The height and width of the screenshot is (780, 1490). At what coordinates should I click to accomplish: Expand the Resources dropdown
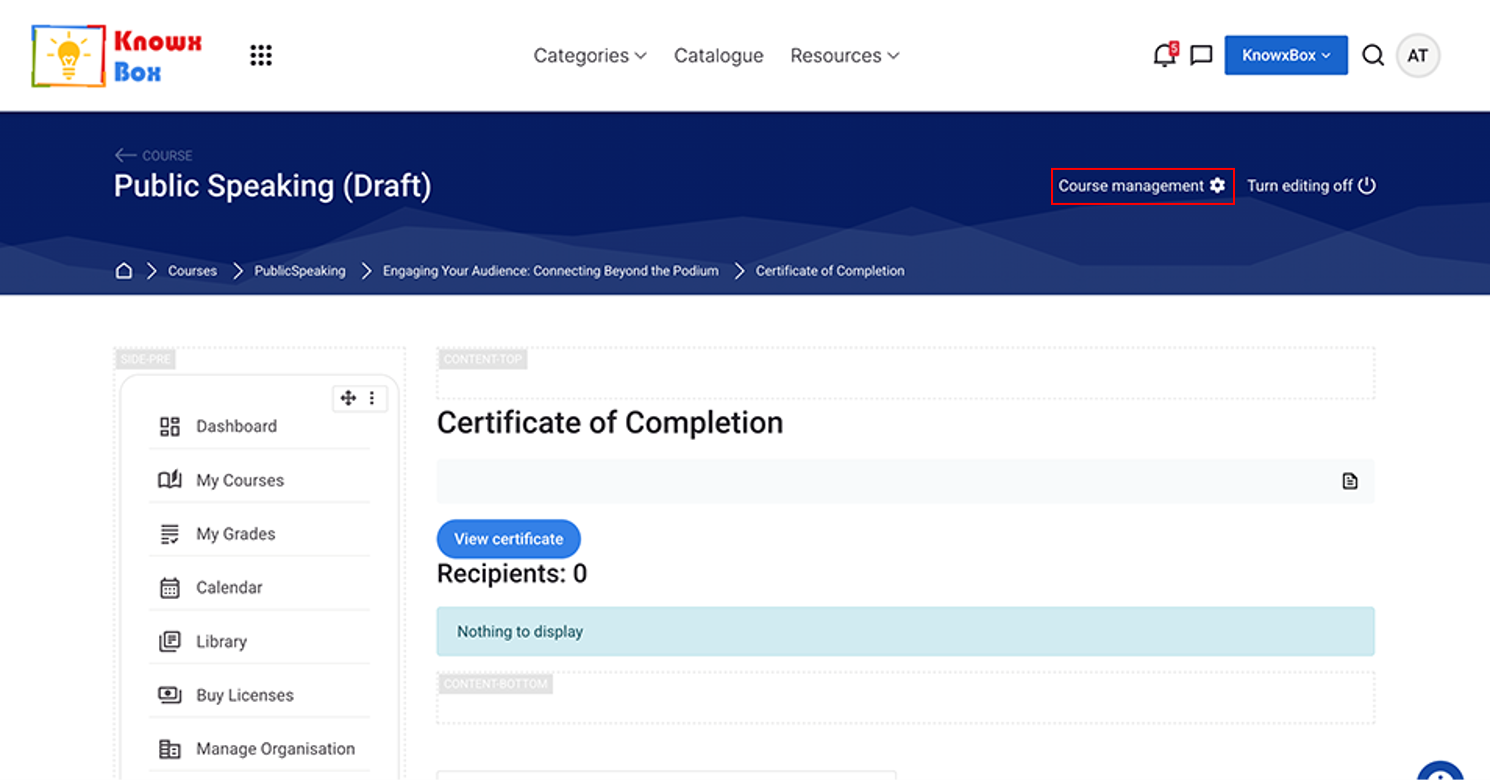click(845, 56)
